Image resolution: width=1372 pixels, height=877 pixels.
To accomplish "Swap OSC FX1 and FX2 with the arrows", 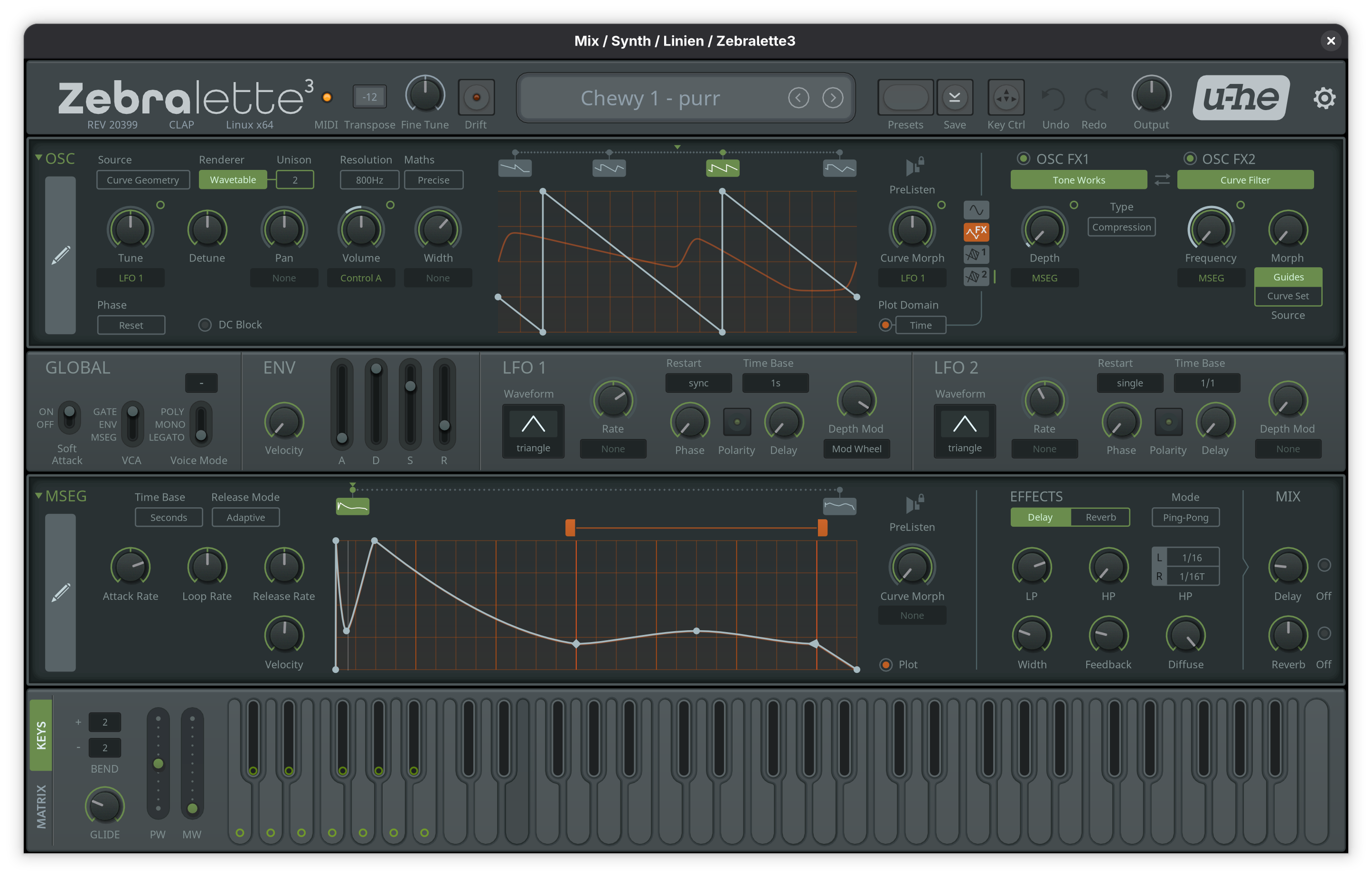I will pyautogui.click(x=1162, y=179).
